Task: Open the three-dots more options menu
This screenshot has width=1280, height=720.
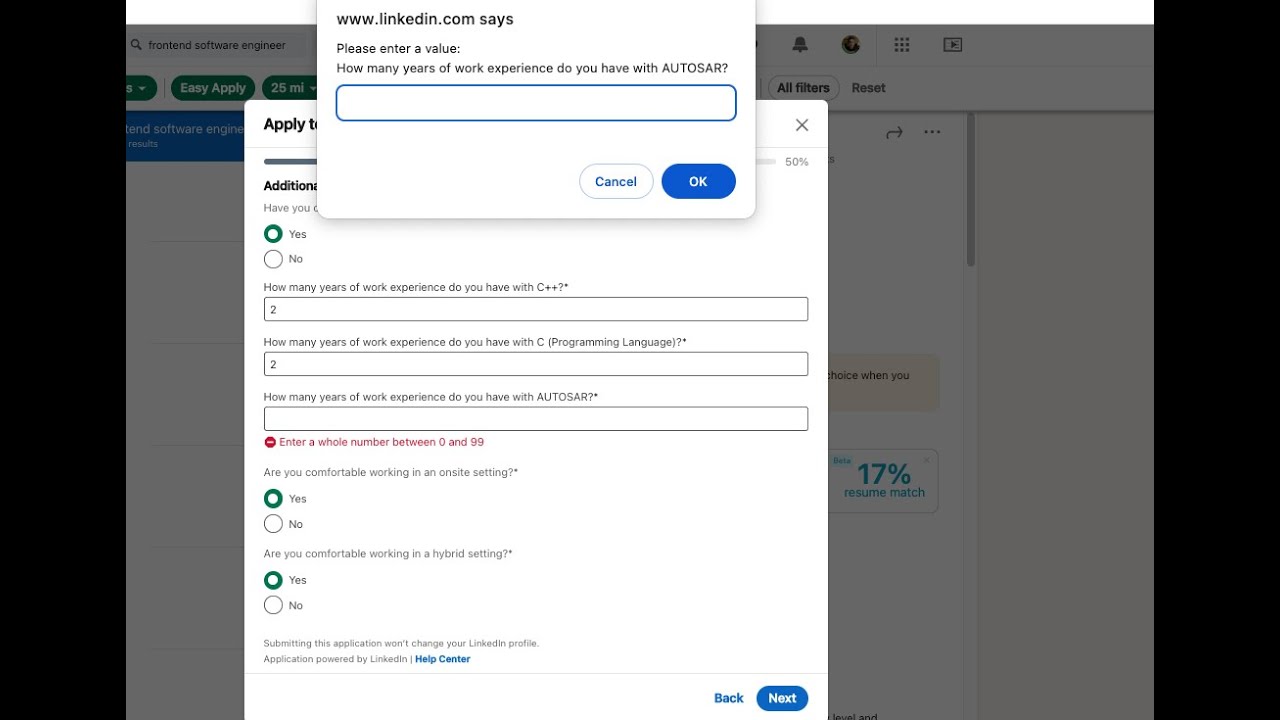Action: [x=932, y=132]
